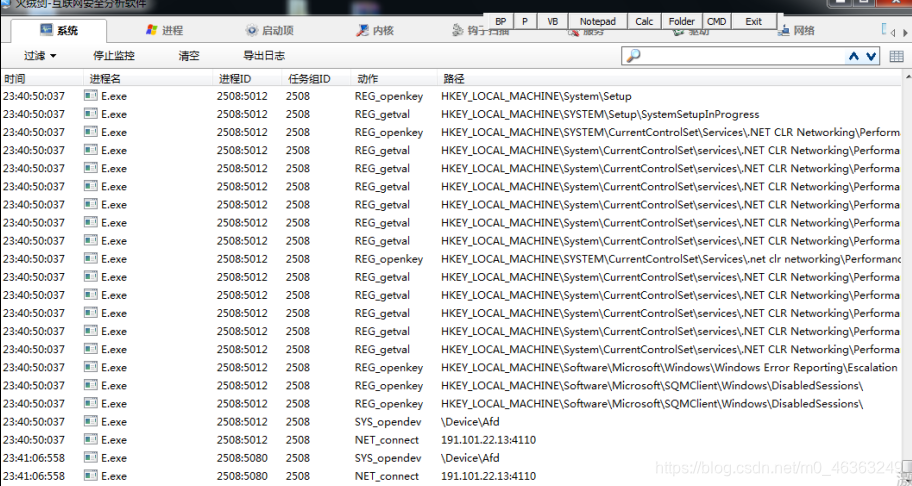Sort by the 任务组ID column header

pyautogui.click(x=318, y=78)
